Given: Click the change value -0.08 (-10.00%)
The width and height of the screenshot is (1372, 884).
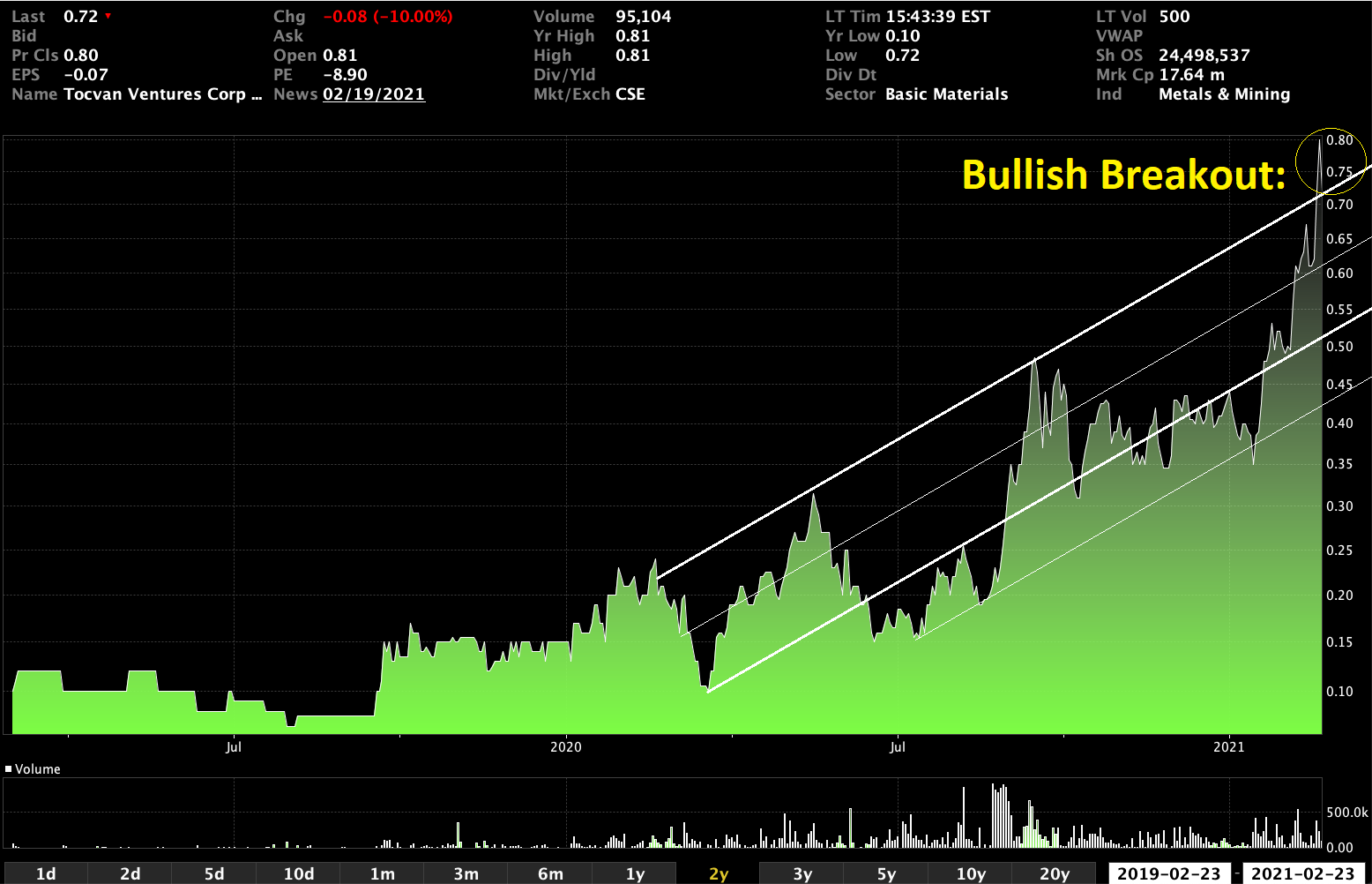Looking at the screenshot, I should [388, 17].
